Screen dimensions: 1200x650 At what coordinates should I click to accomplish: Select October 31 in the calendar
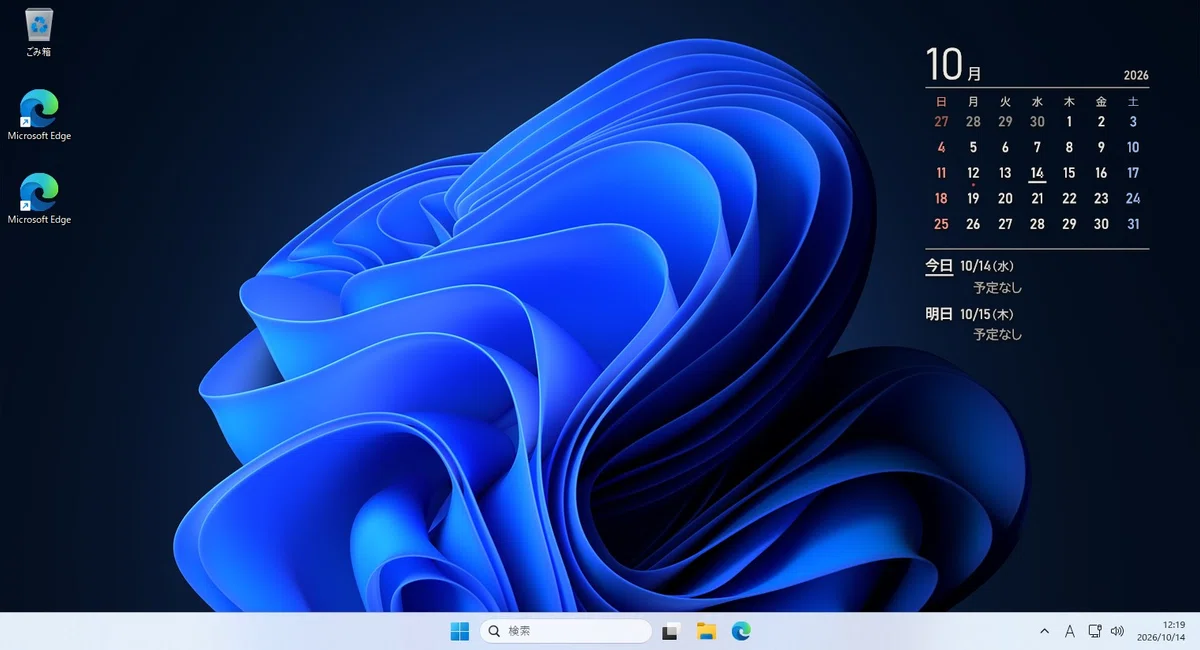pos(1133,224)
